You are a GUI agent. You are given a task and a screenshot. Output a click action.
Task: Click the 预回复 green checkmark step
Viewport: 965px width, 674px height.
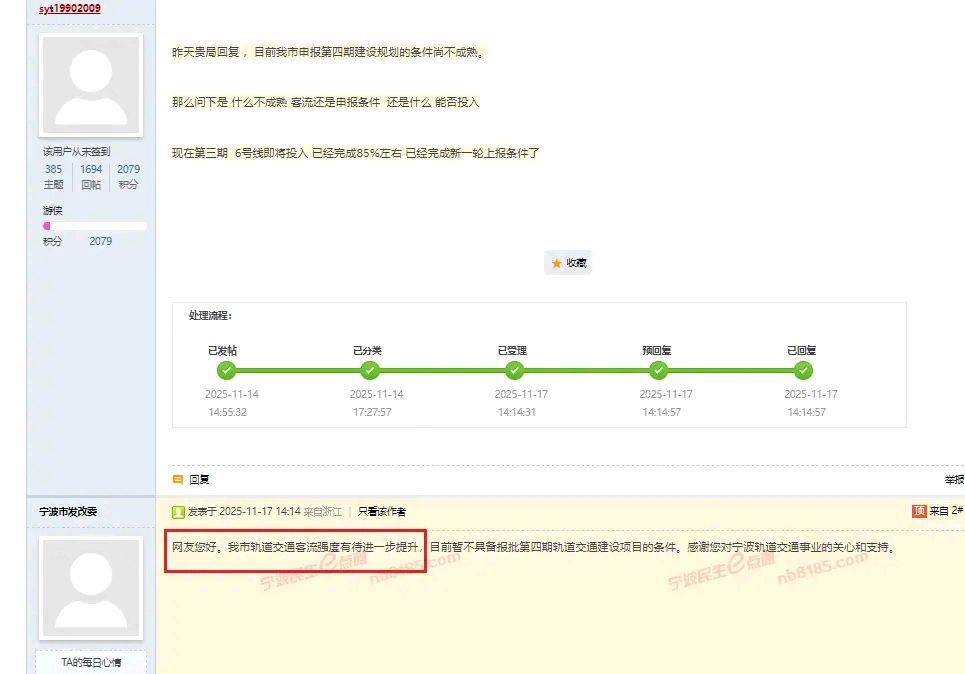[x=658, y=371]
